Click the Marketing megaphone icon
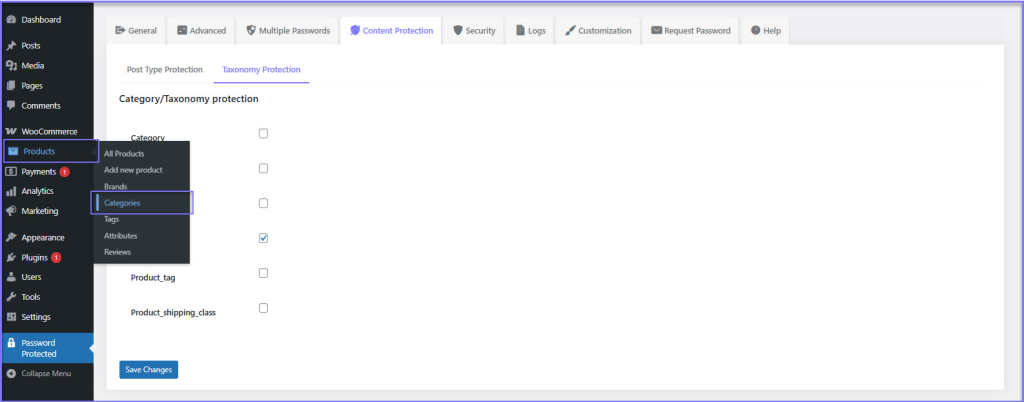The image size is (1024, 402). 11,211
